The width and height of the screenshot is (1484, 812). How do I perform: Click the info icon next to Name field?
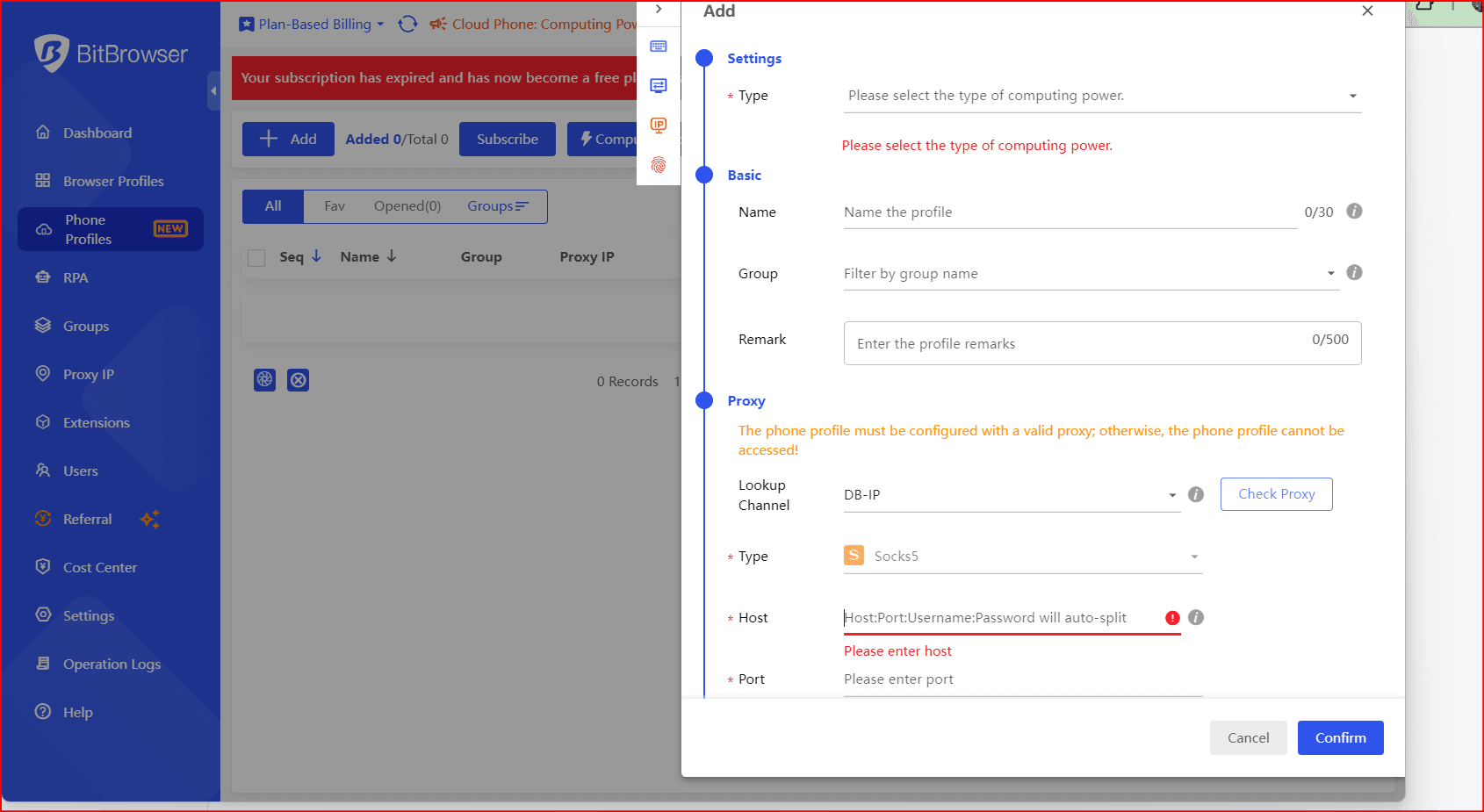[x=1354, y=211]
